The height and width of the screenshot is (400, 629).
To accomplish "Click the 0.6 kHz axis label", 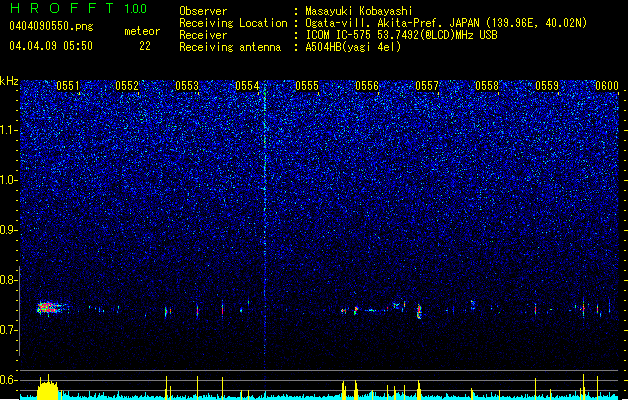I will (8, 380).
